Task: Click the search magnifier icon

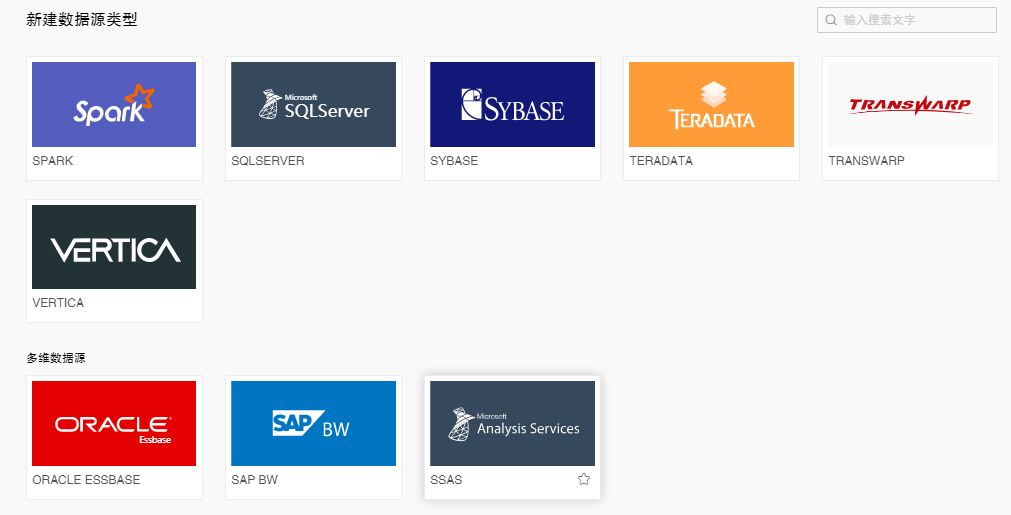Action: pos(832,20)
